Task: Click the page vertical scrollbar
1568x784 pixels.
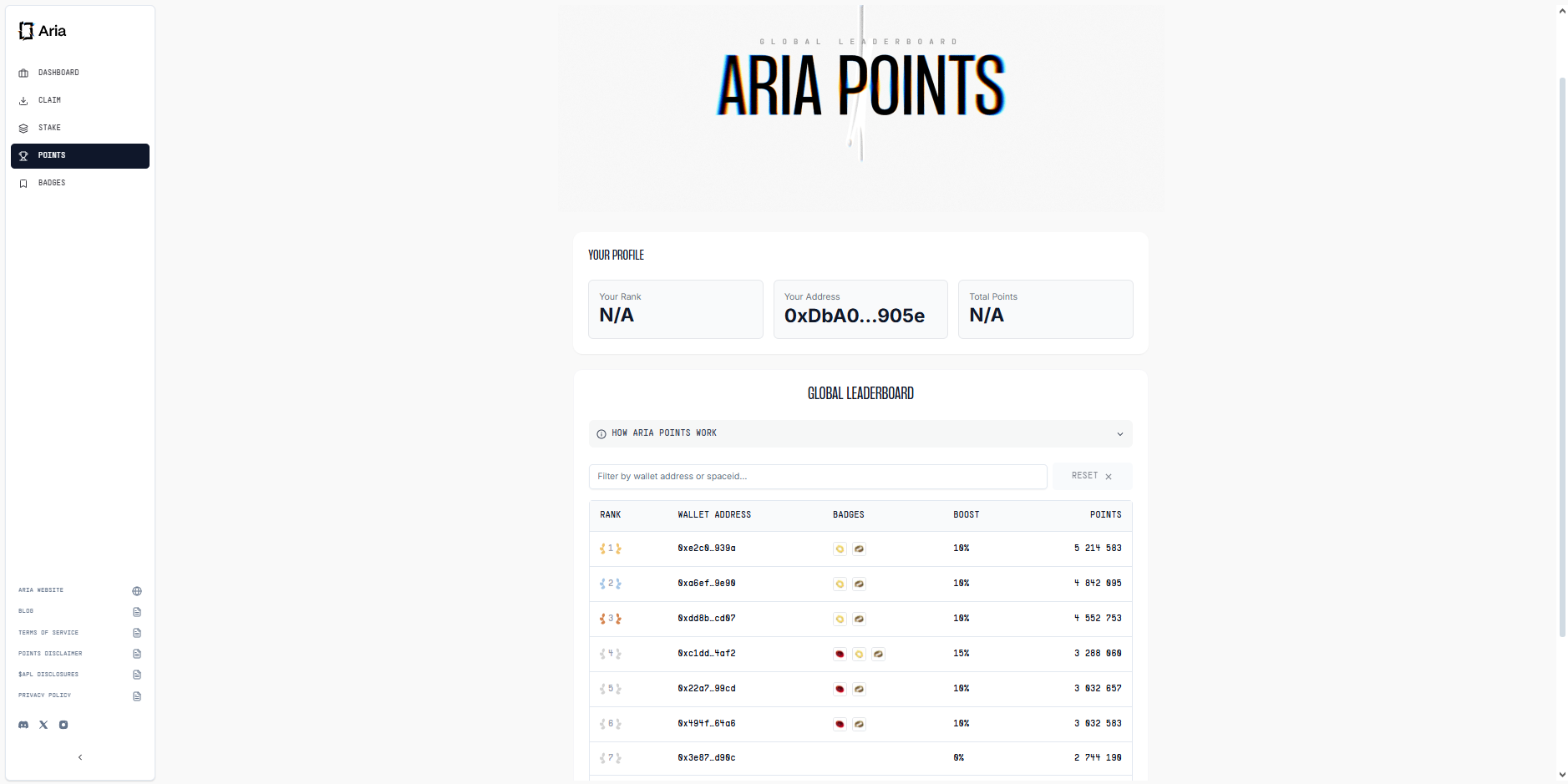Action: tap(1562, 359)
